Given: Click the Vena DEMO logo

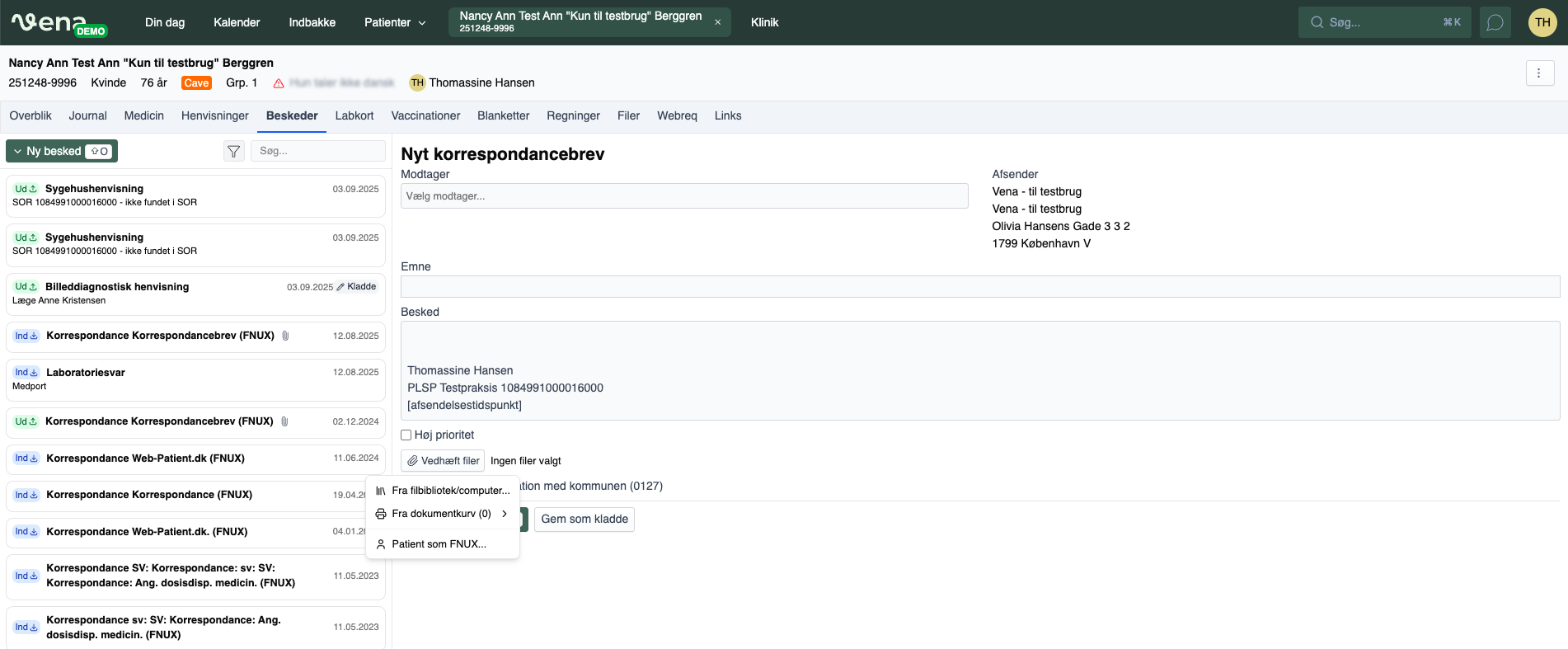Looking at the screenshot, I should pos(59,23).
